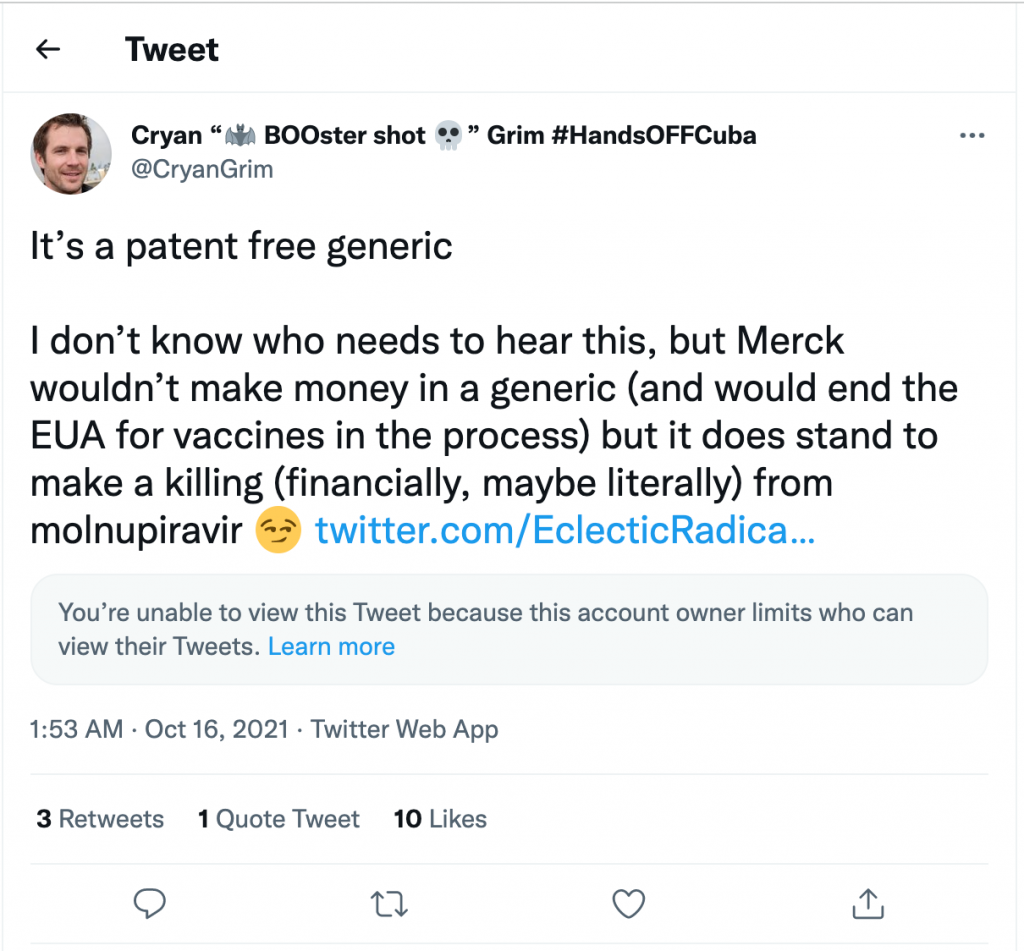Viewport: 1024px width, 951px height.
Task: Like the tweet with heart icon
Action: pyautogui.click(x=628, y=903)
